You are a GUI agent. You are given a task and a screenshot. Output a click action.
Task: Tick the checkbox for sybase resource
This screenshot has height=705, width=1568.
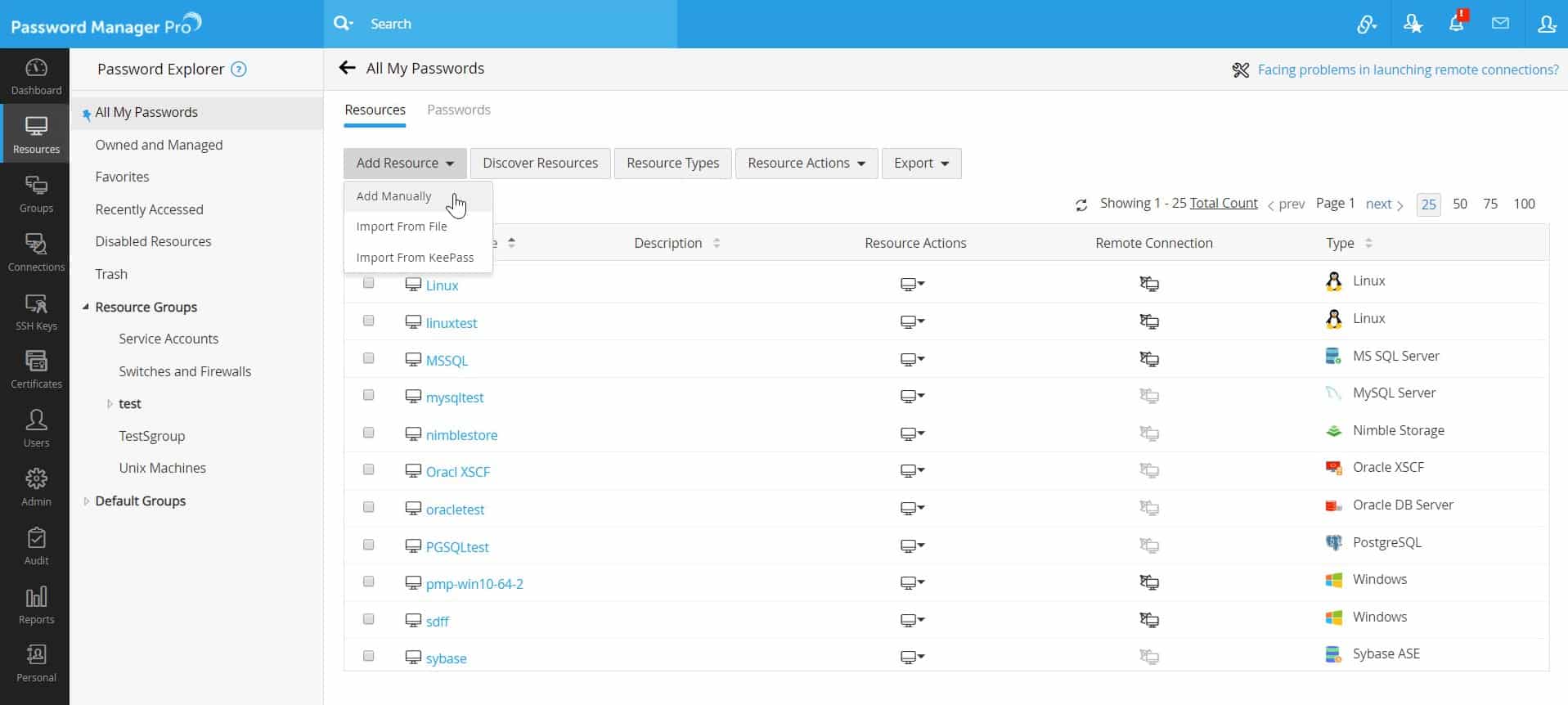[369, 656]
